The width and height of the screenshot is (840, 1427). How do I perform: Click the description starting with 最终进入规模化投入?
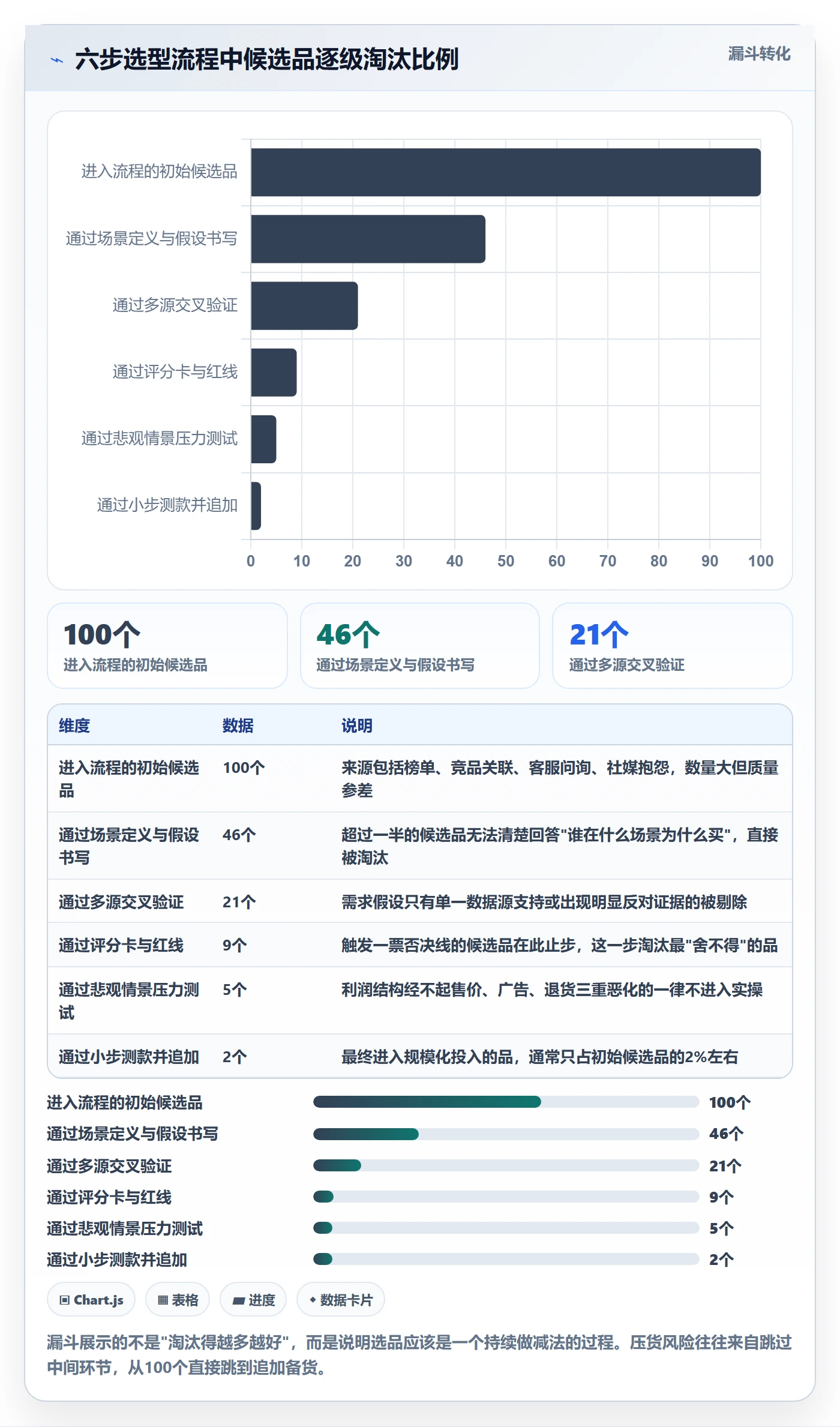(x=539, y=1057)
